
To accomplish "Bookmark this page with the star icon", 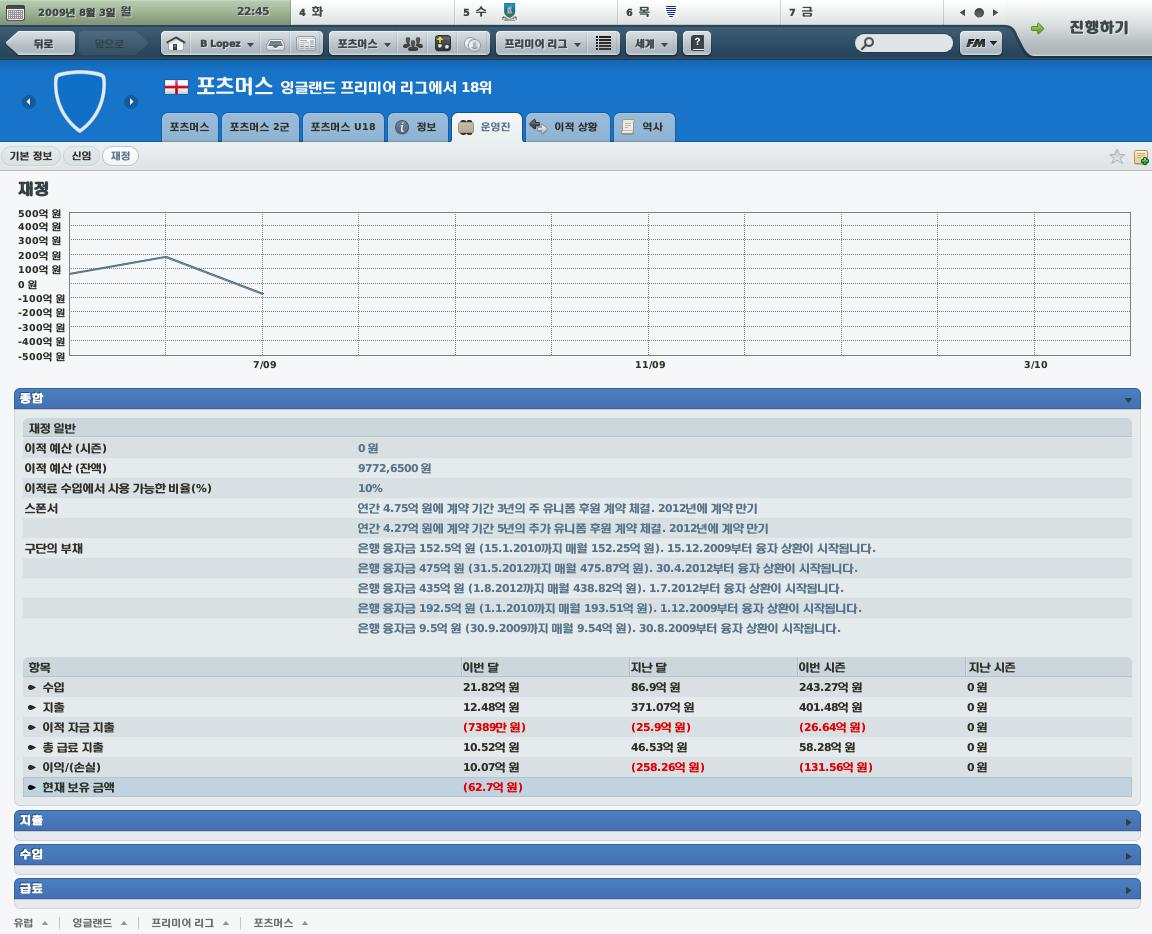I will point(1117,156).
